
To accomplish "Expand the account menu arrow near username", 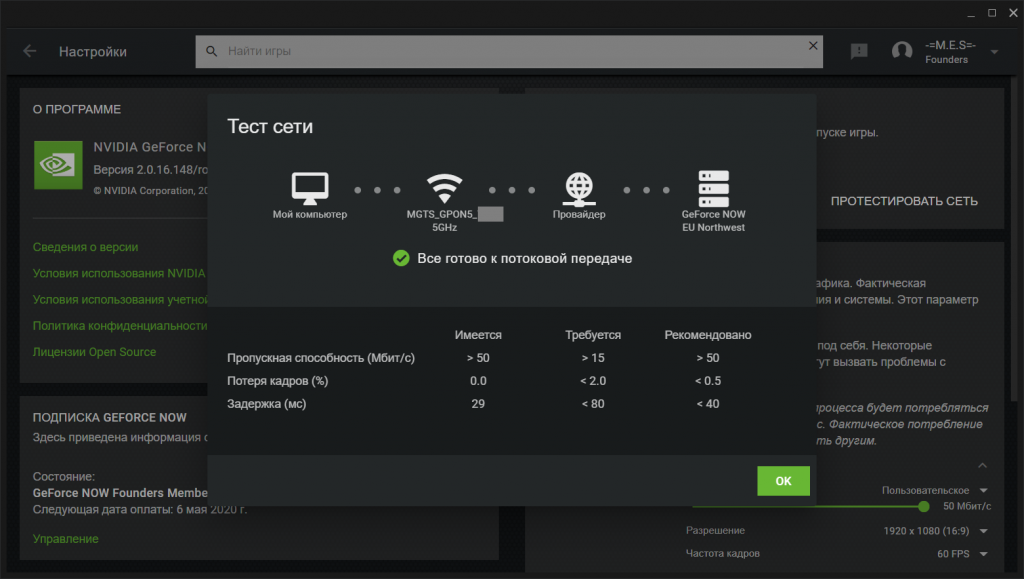I will (x=994, y=52).
